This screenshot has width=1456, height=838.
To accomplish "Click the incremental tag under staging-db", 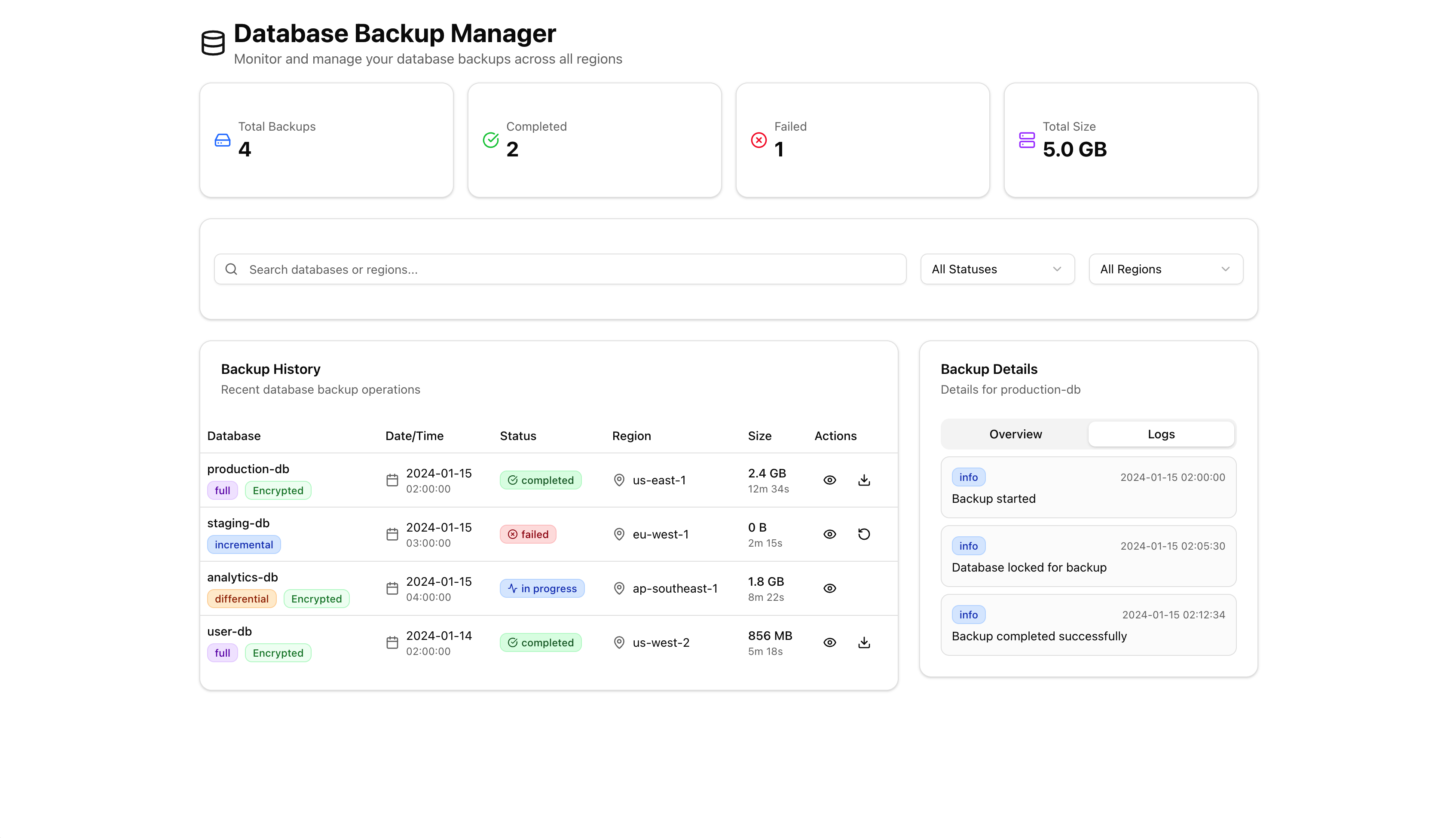I will click(x=244, y=544).
